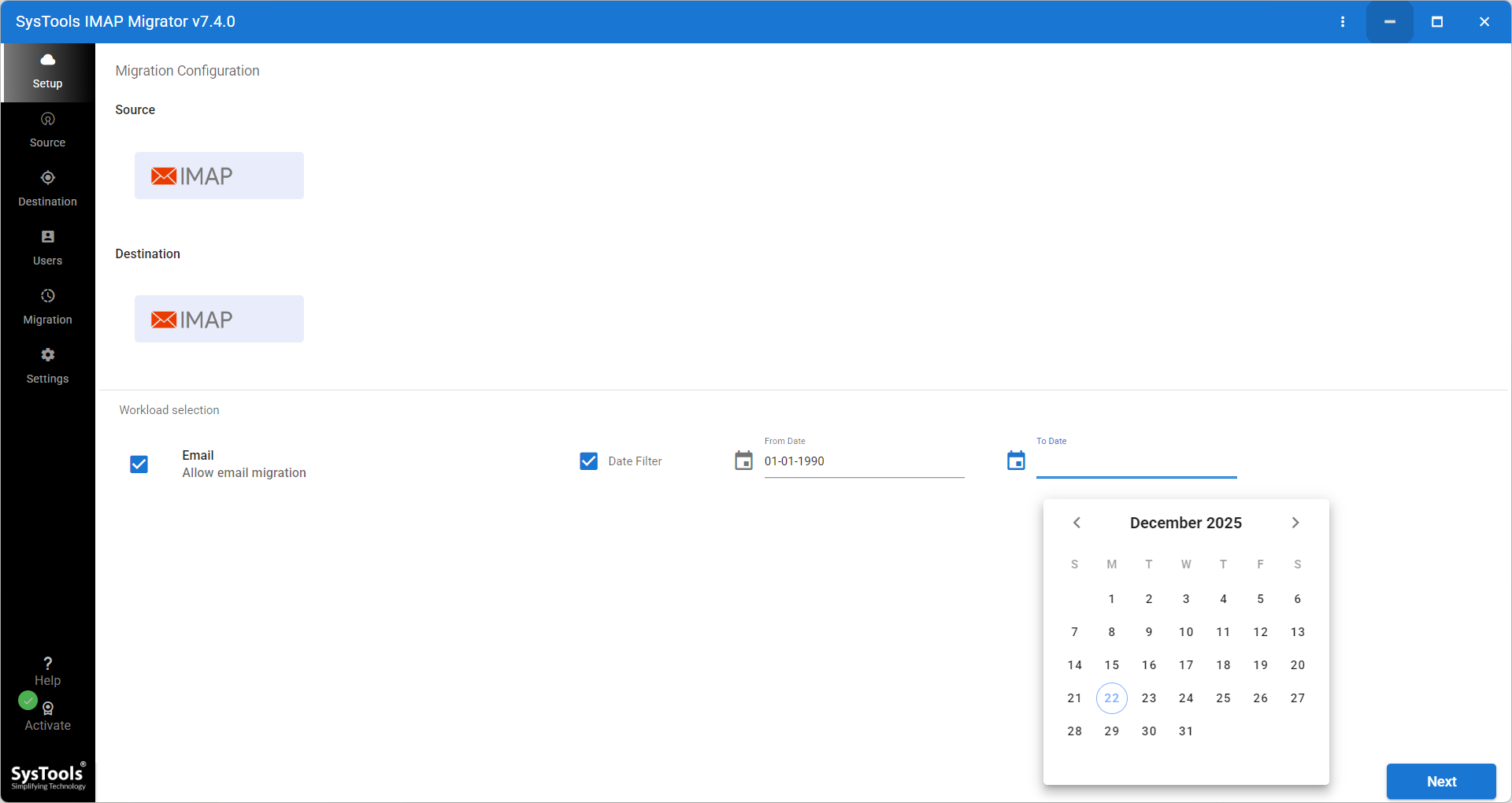This screenshot has width=1512, height=803.
Task: Click the Next button
Action: pos(1440,781)
